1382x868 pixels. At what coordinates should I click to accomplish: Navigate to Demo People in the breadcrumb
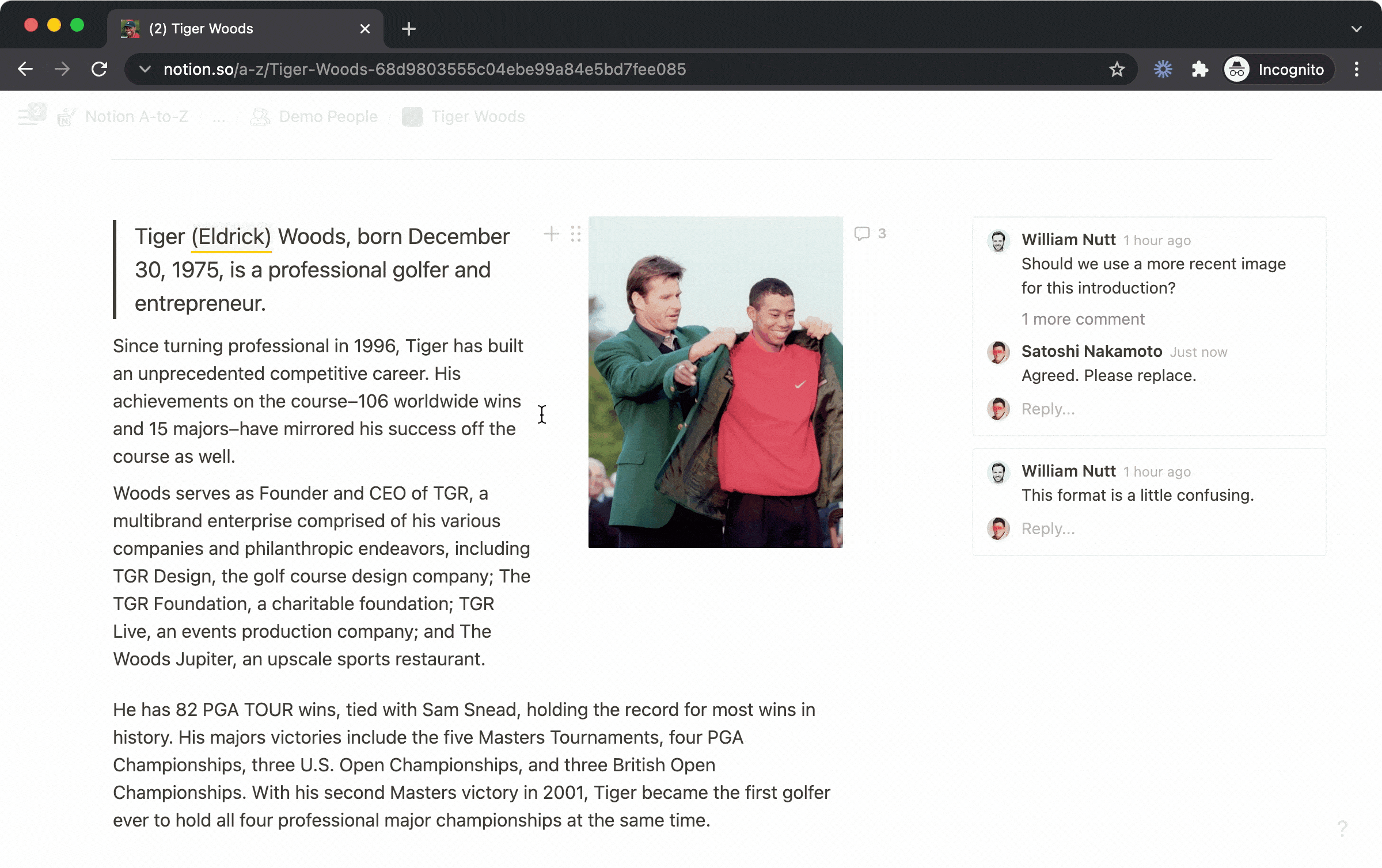(x=328, y=116)
